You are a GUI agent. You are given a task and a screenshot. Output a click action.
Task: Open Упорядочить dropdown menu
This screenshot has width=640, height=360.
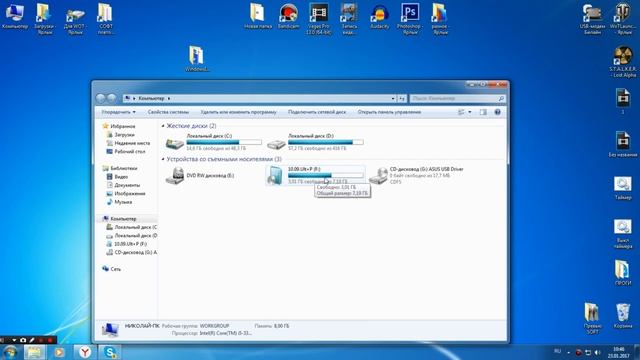tap(118, 112)
